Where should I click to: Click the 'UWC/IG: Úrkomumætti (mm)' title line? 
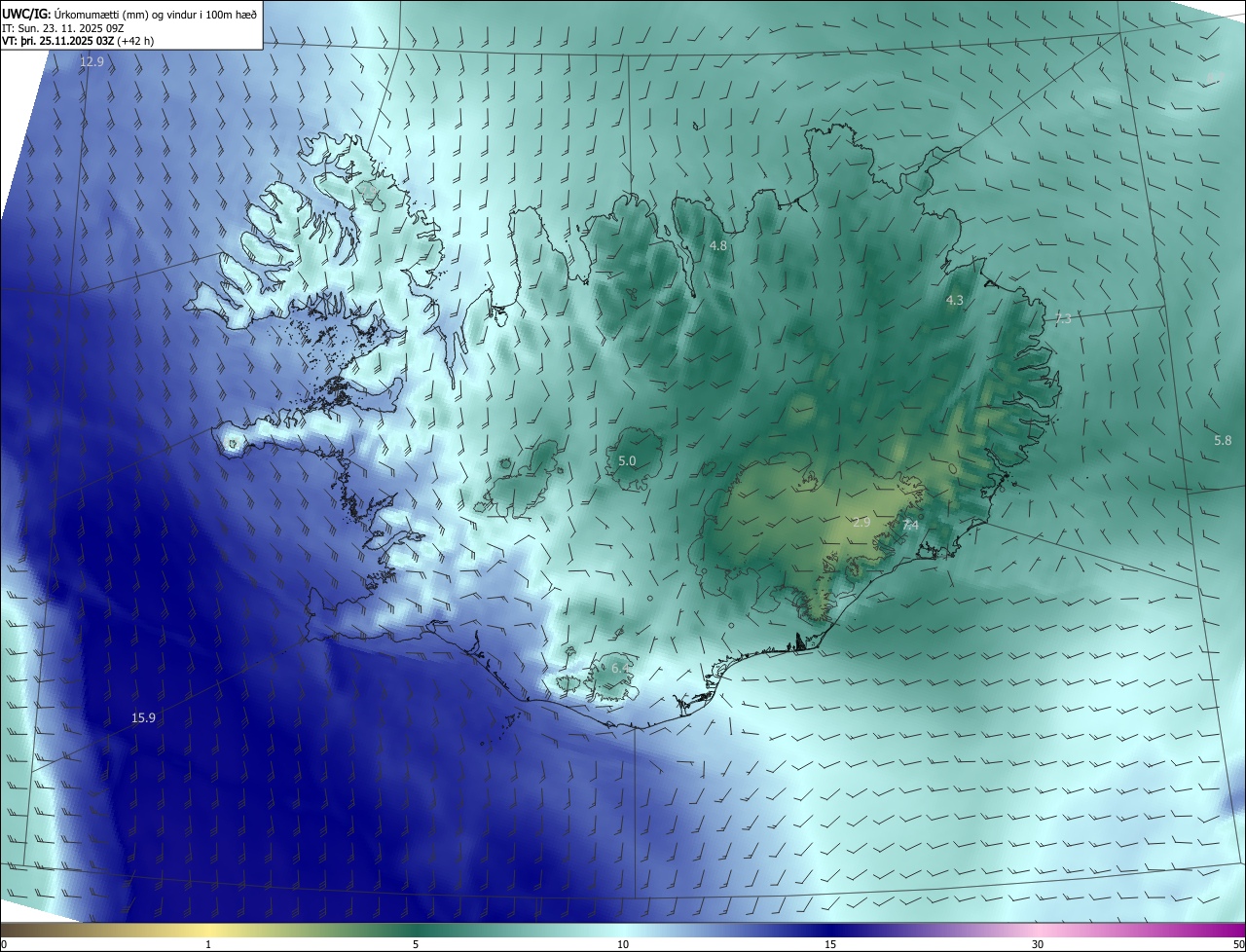[x=129, y=14]
